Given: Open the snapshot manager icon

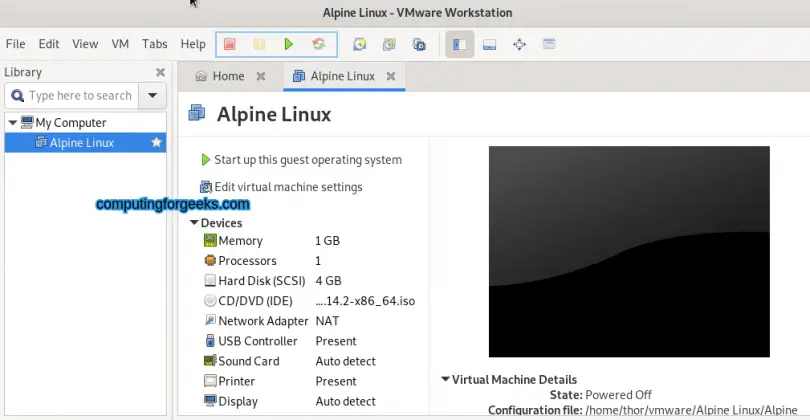Looking at the screenshot, I should tap(419, 44).
